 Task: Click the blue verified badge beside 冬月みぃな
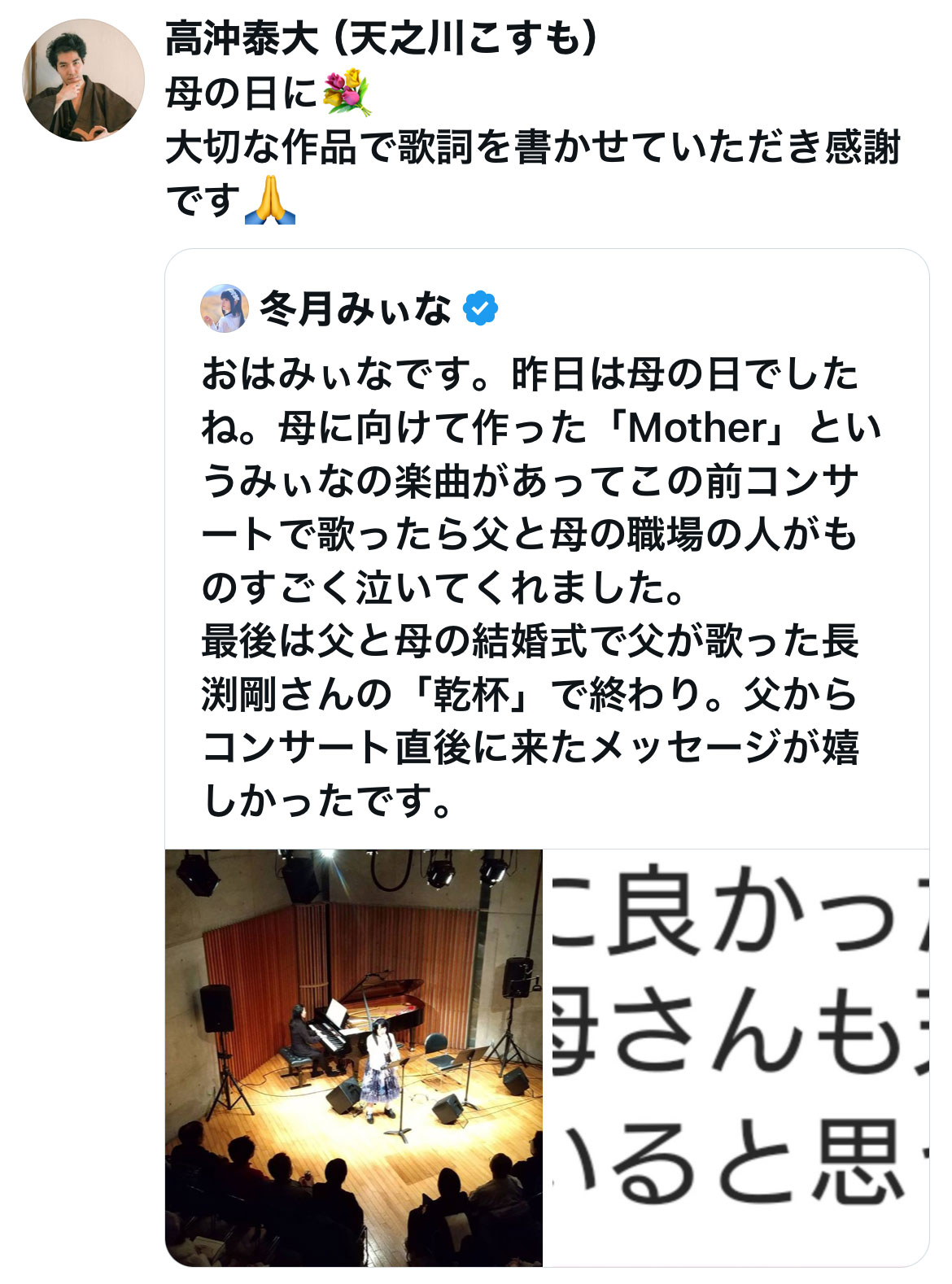pyautogui.click(x=480, y=308)
